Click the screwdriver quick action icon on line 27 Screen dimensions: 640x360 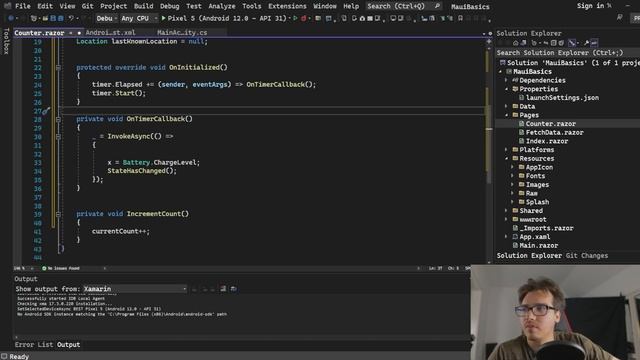click(46, 111)
